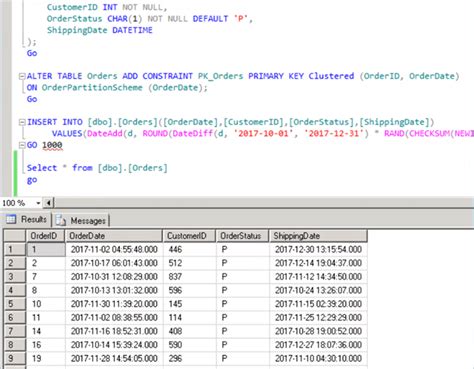474x369 pixels.
Task: Collapse the INSERT INTO Orders statement block
Action: pyautogui.click(x=22, y=122)
